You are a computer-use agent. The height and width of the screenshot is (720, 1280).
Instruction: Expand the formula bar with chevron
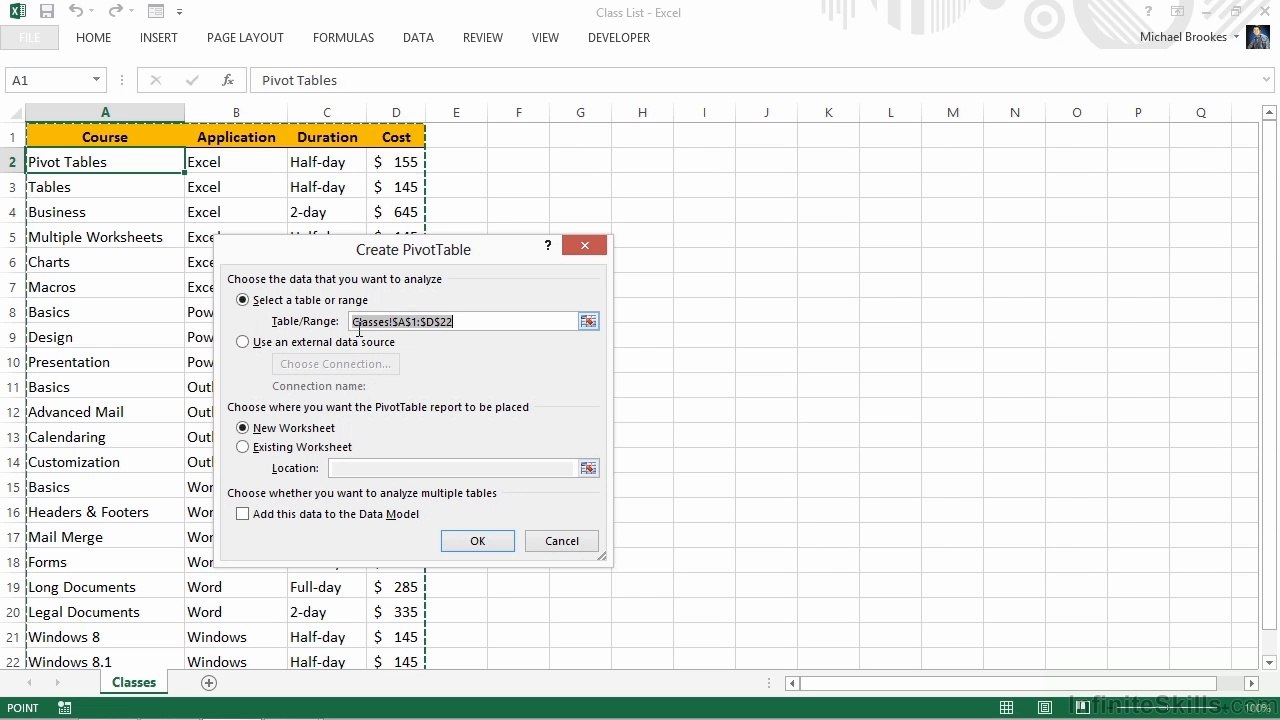1267,80
